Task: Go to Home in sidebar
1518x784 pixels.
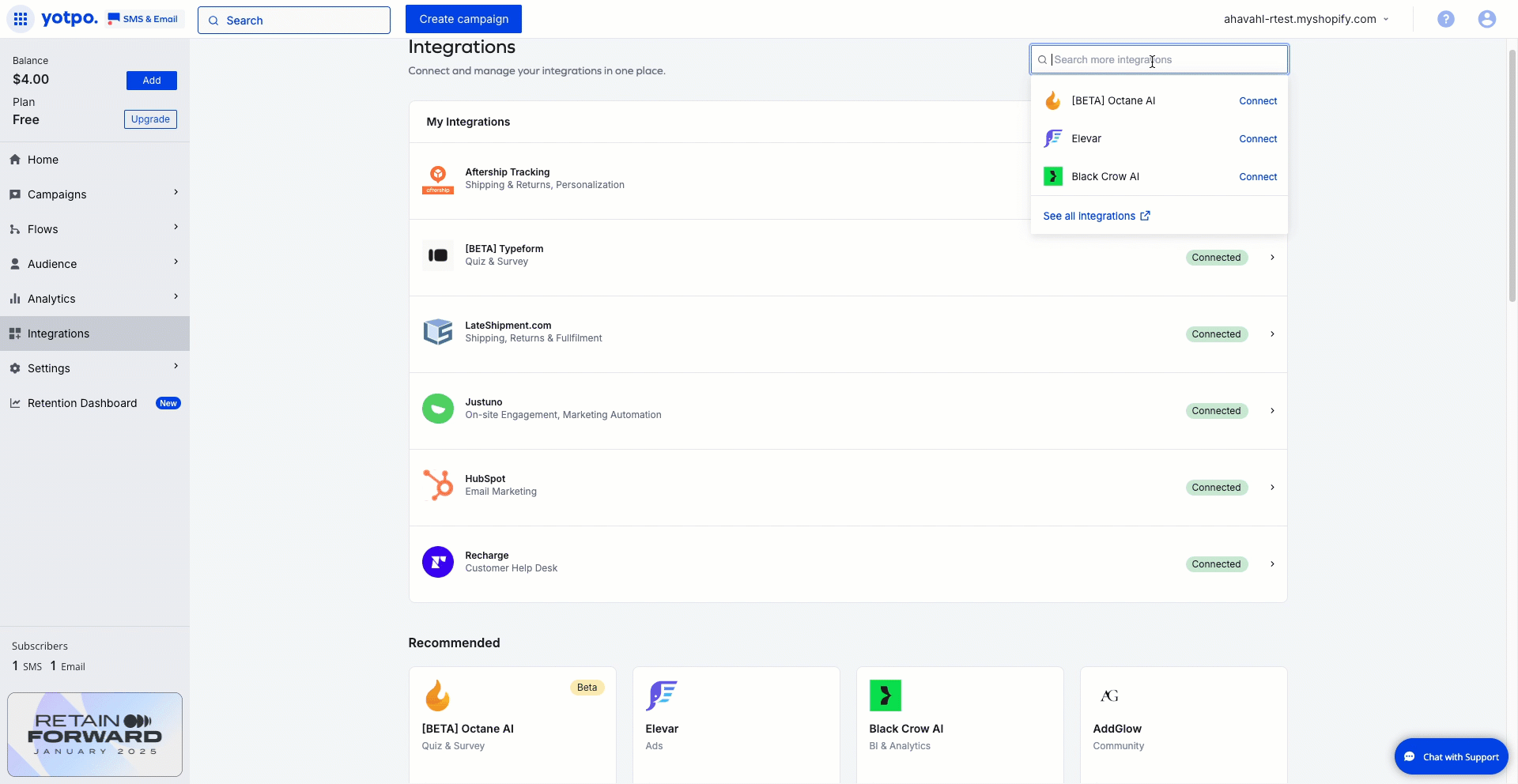Action: [95, 160]
